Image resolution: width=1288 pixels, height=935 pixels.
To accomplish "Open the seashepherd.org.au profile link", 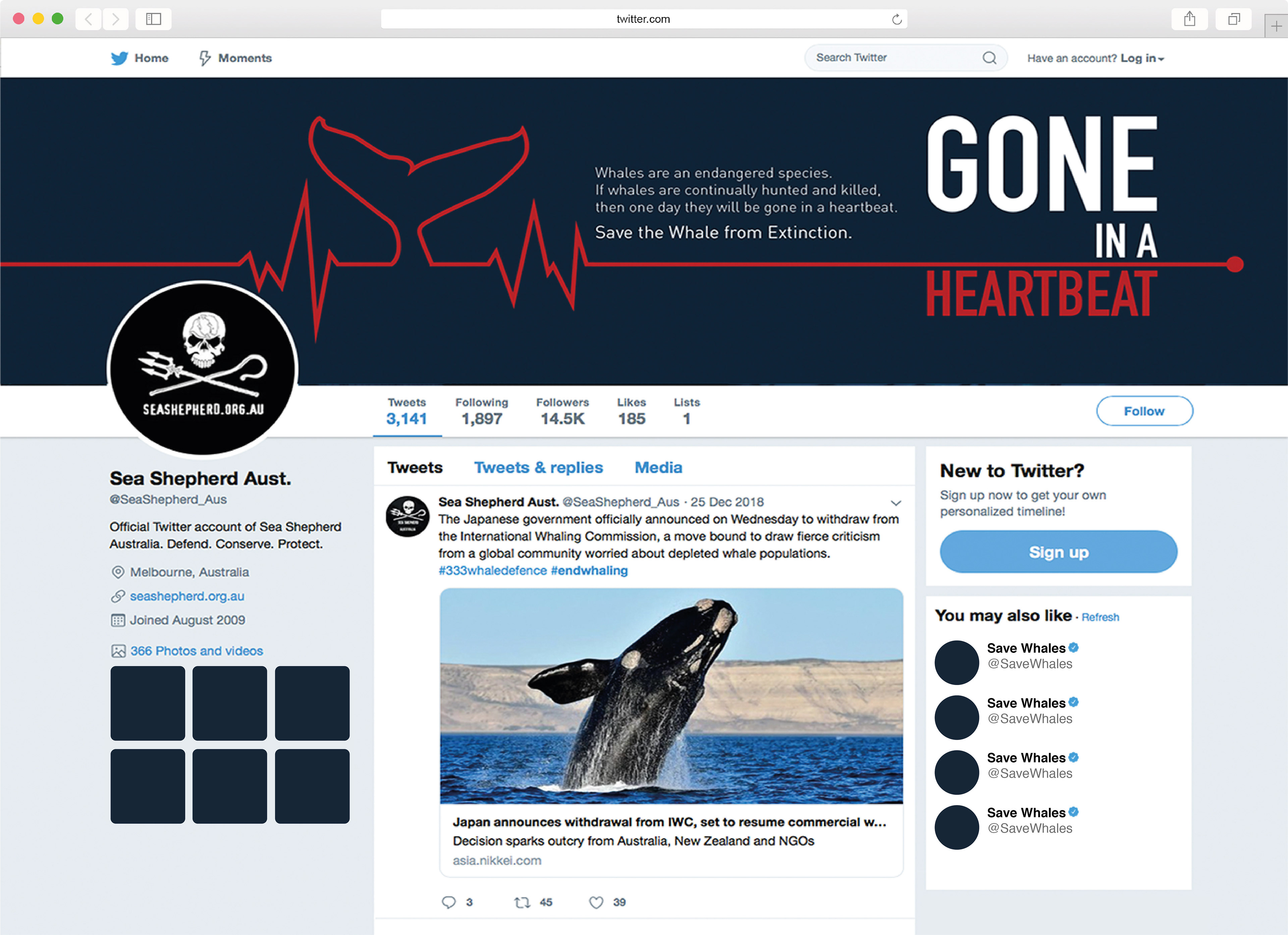I will [x=187, y=596].
